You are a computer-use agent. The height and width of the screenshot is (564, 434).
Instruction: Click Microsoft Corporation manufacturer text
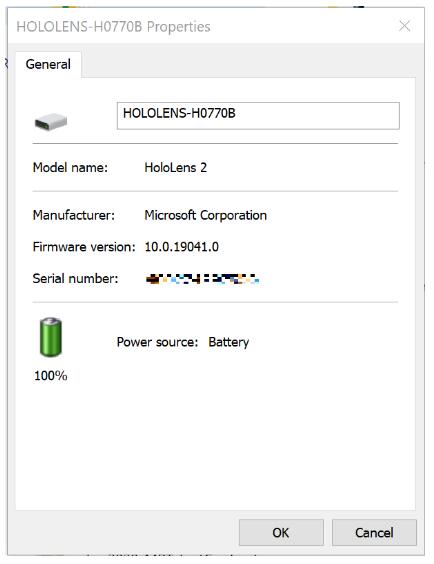point(206,215)
